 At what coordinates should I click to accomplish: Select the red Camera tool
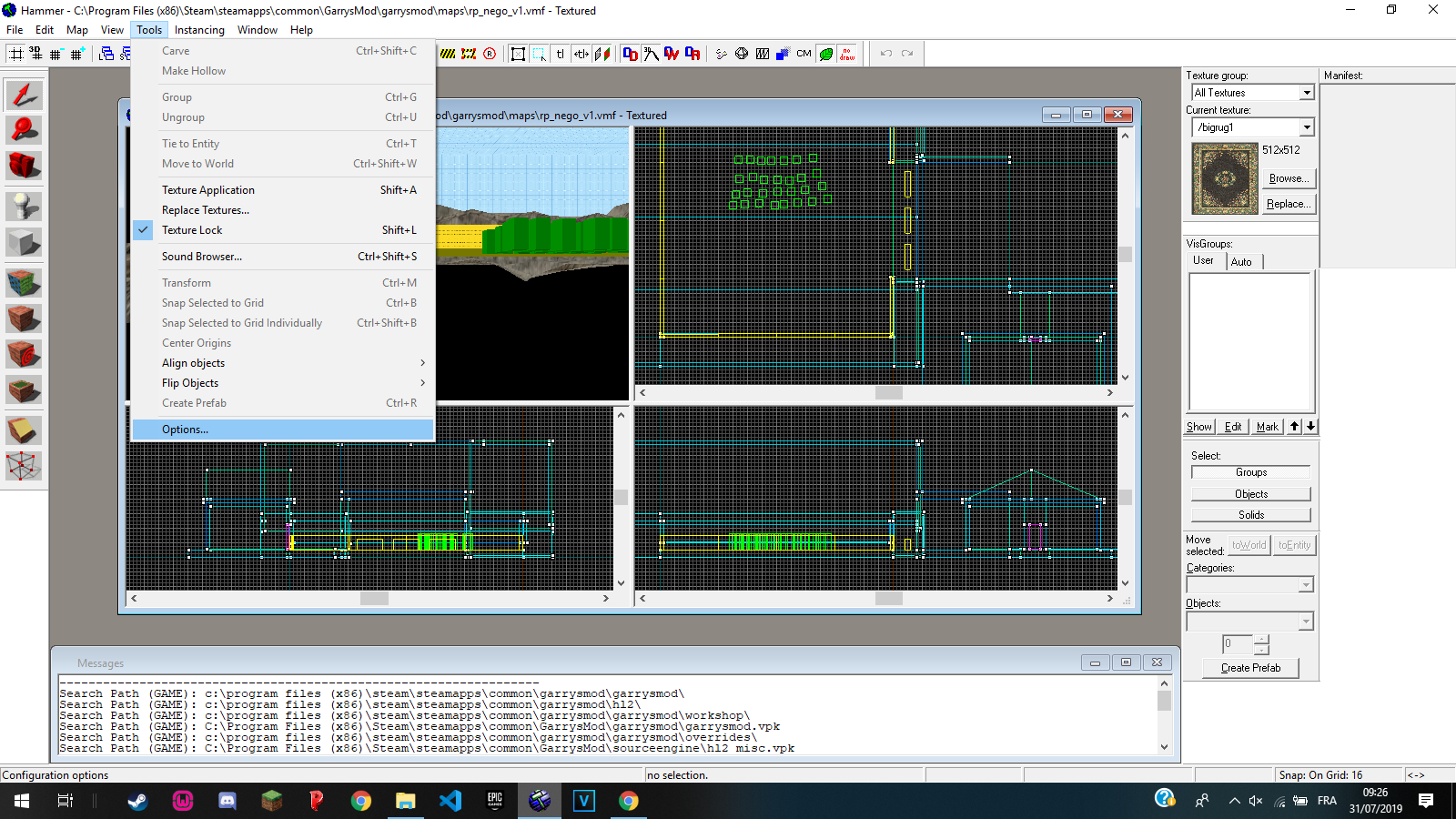pyautogui.click(x=24, y=166)
